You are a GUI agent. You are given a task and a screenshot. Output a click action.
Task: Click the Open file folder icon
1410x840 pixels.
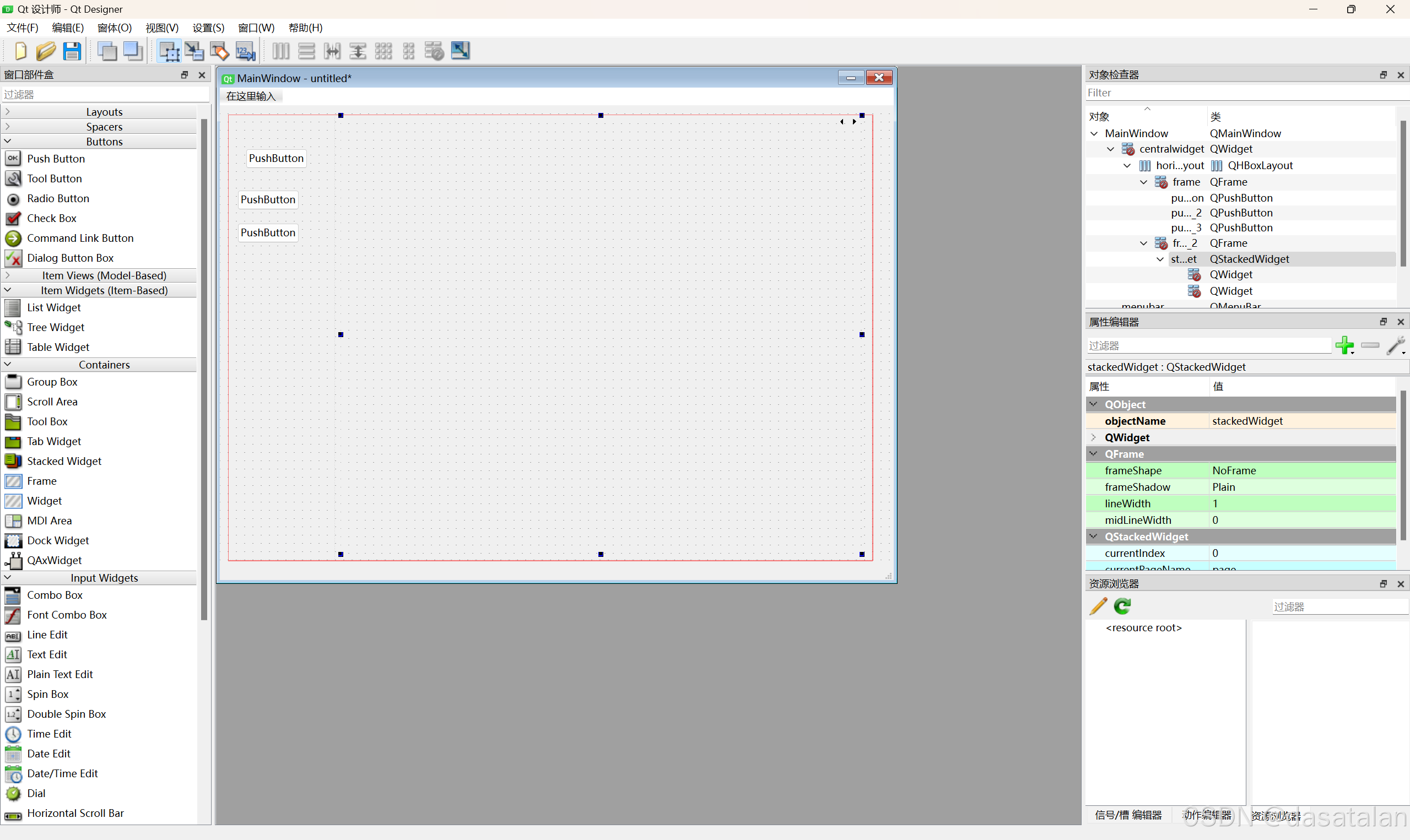46,51
